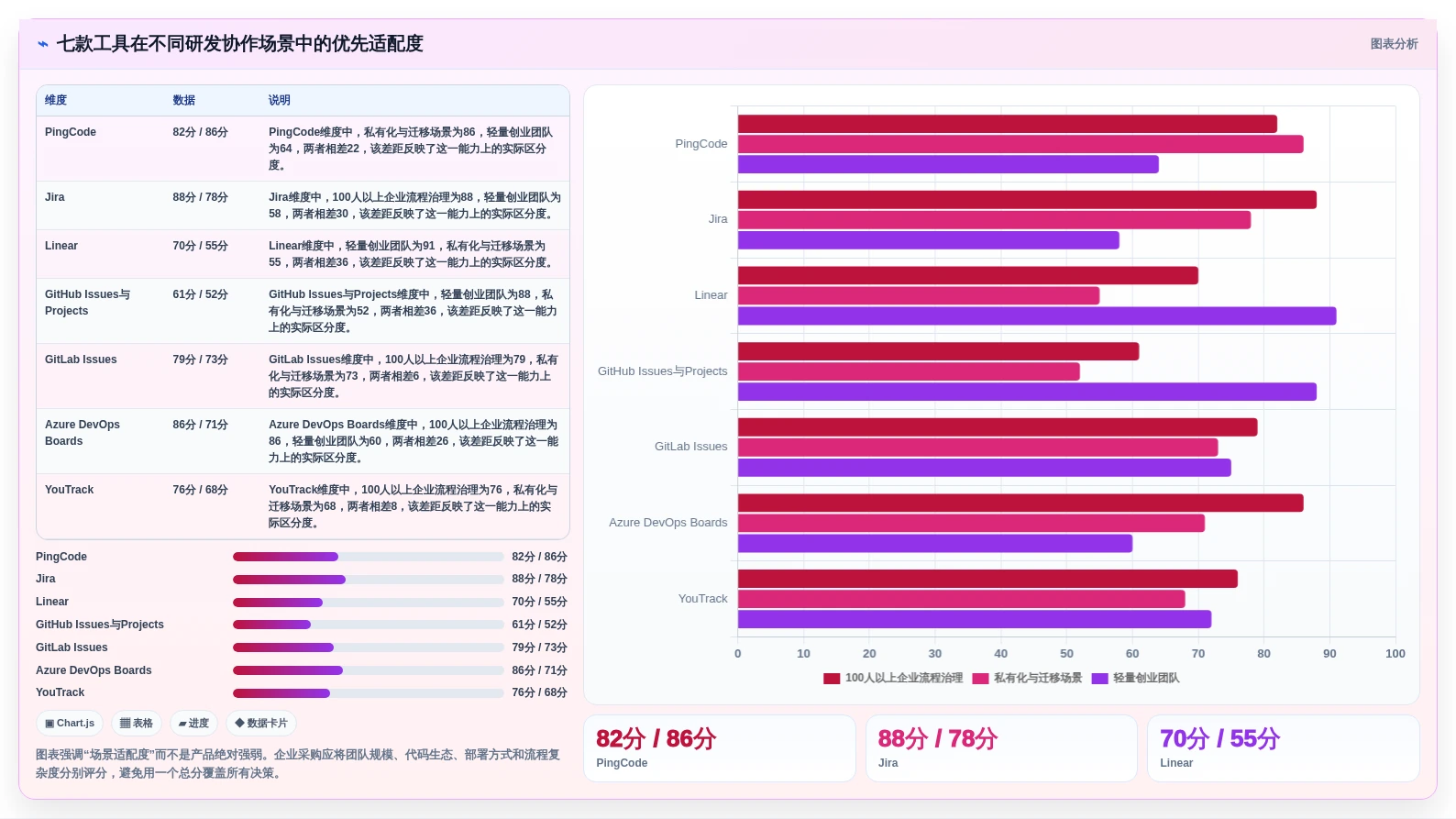The height and width of the screenshot is (819, 1456).
Task: Click PingCode's pink 私有化与迁移 chart bar
Action: click(x=1020, y=144)
